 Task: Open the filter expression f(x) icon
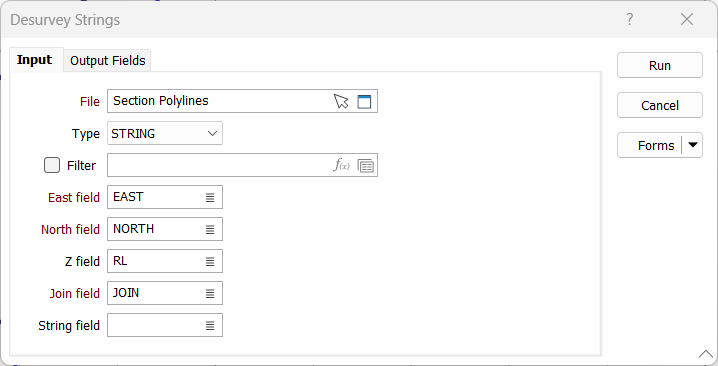(x=341, y=165)
